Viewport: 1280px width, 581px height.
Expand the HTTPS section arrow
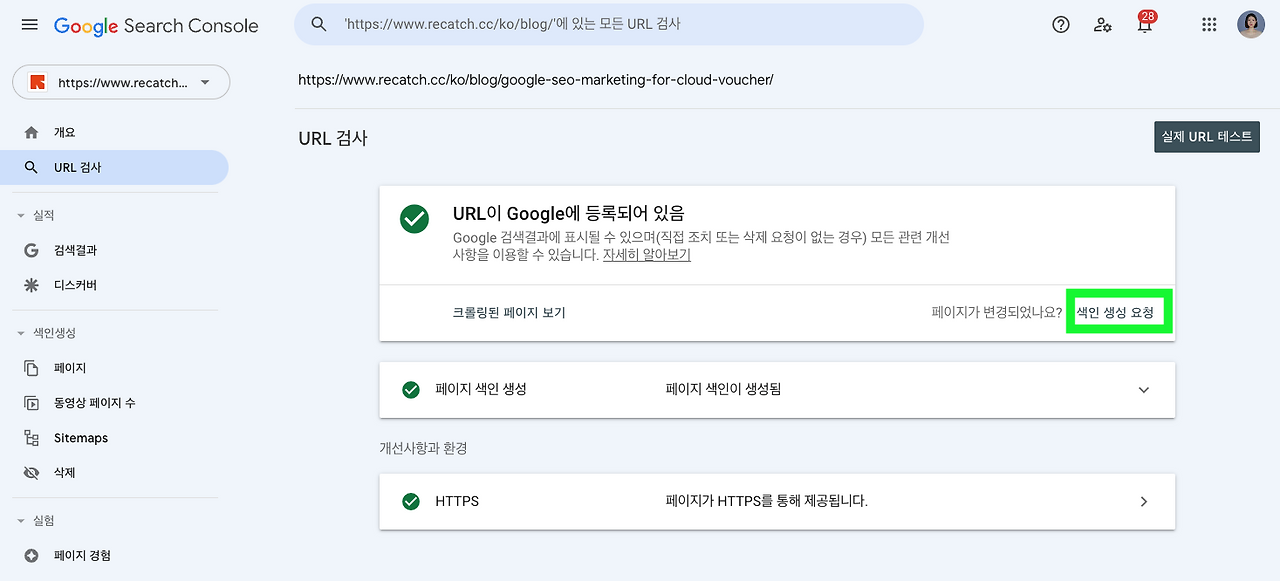(x=1143, y=501)
